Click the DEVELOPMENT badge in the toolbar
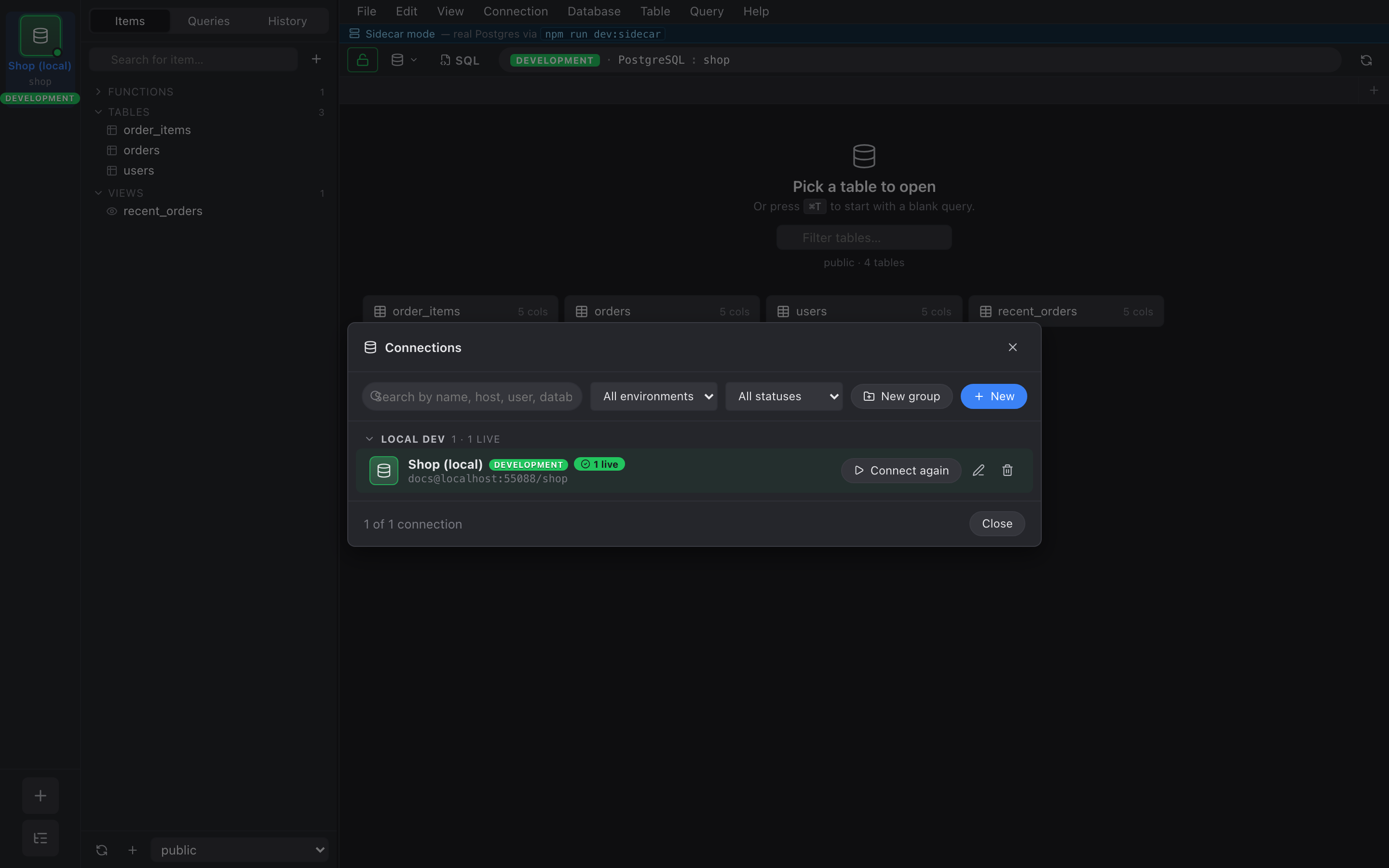The width and height of the screenshot is (1389, 868). coord(555,60)
